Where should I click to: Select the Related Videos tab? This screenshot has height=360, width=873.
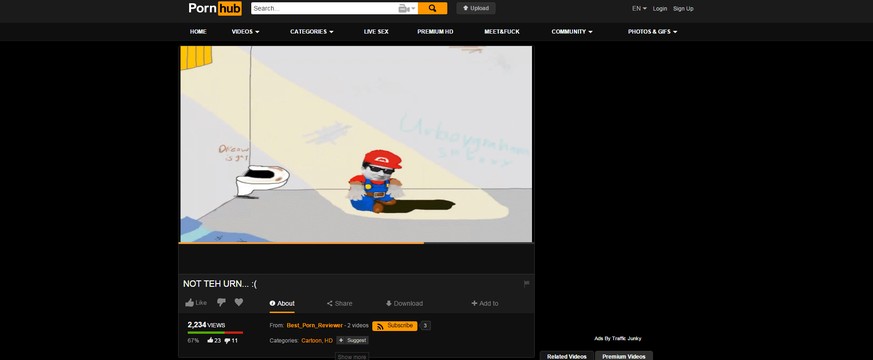point(567,356)
